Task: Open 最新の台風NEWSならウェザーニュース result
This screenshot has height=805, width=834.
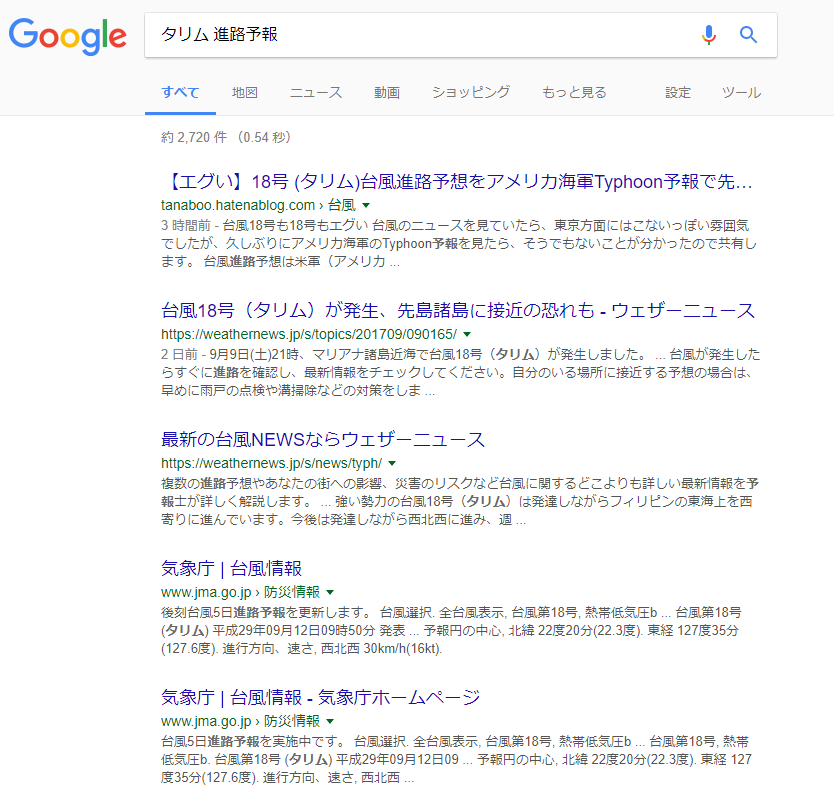Action: tap(323, 440)
